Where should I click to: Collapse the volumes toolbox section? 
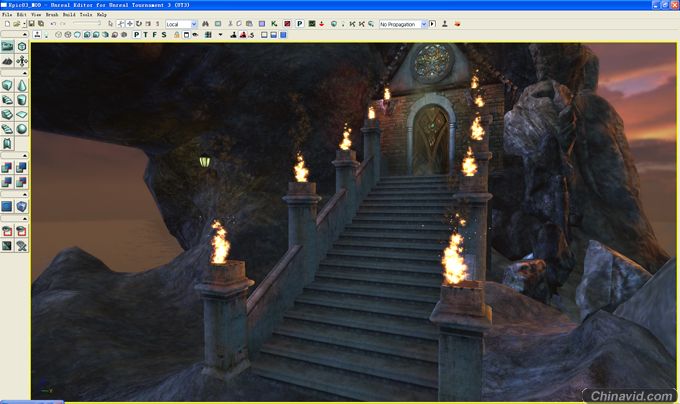click(x=25, y=194)
